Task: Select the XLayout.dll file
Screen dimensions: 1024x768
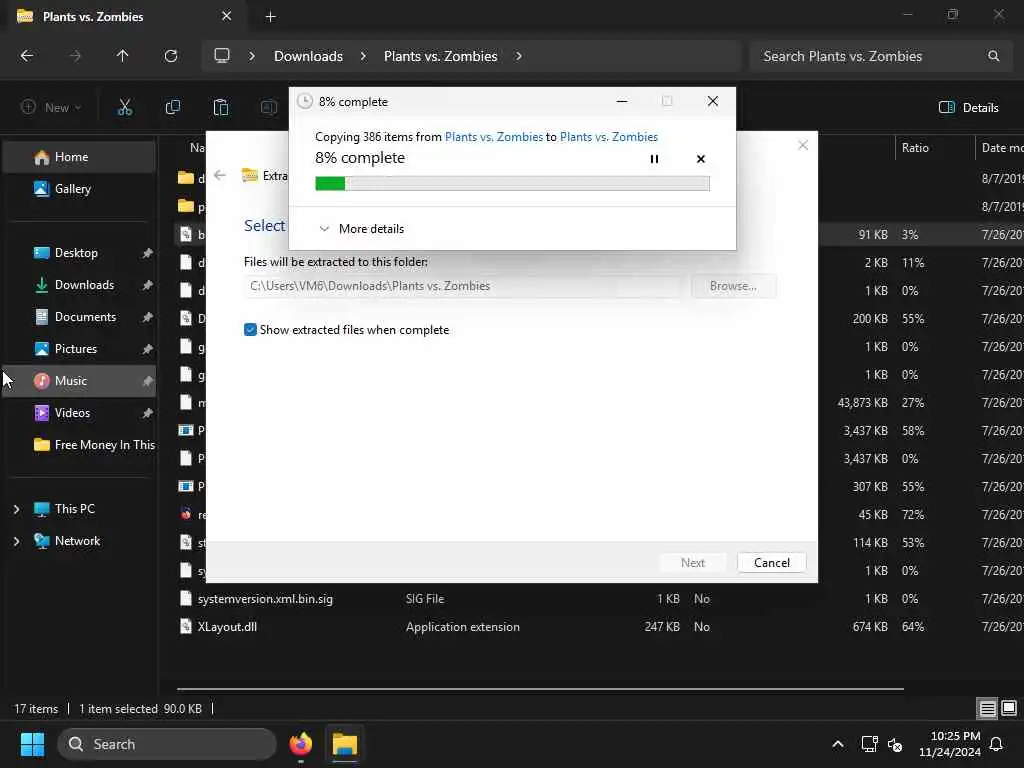Action: [227, 627]
